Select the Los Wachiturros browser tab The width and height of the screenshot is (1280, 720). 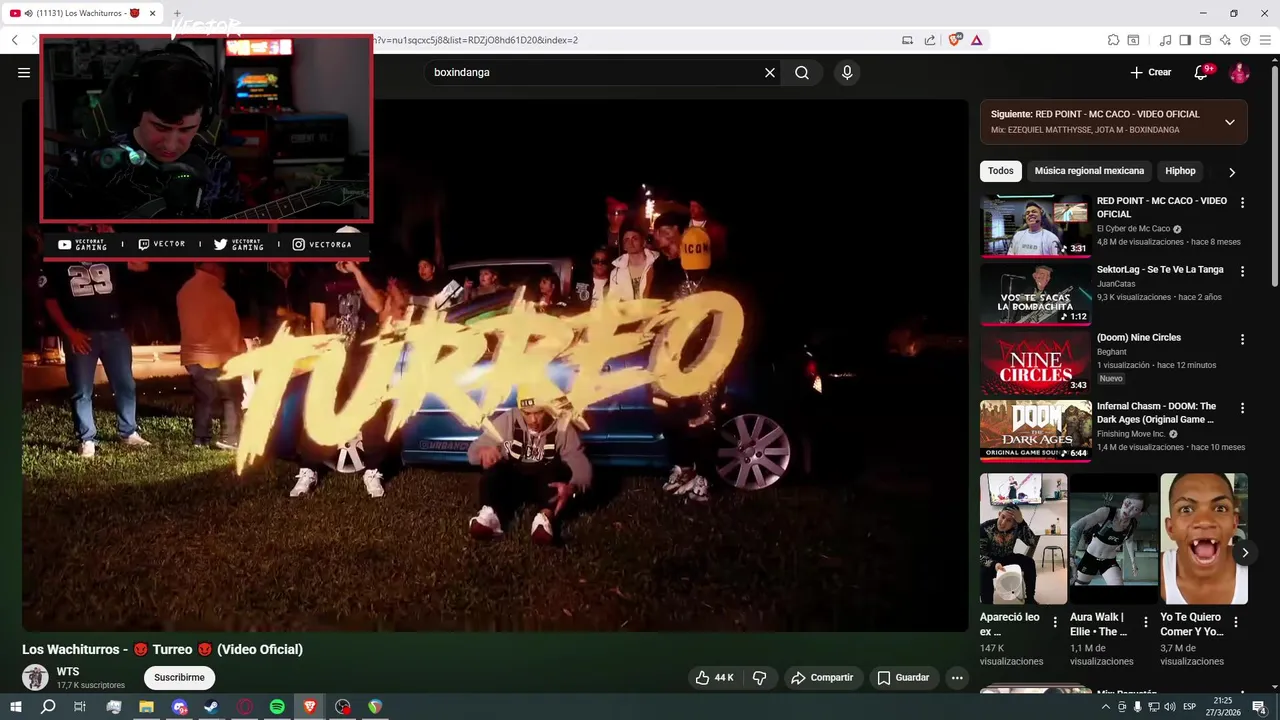[x=84, y=13]
